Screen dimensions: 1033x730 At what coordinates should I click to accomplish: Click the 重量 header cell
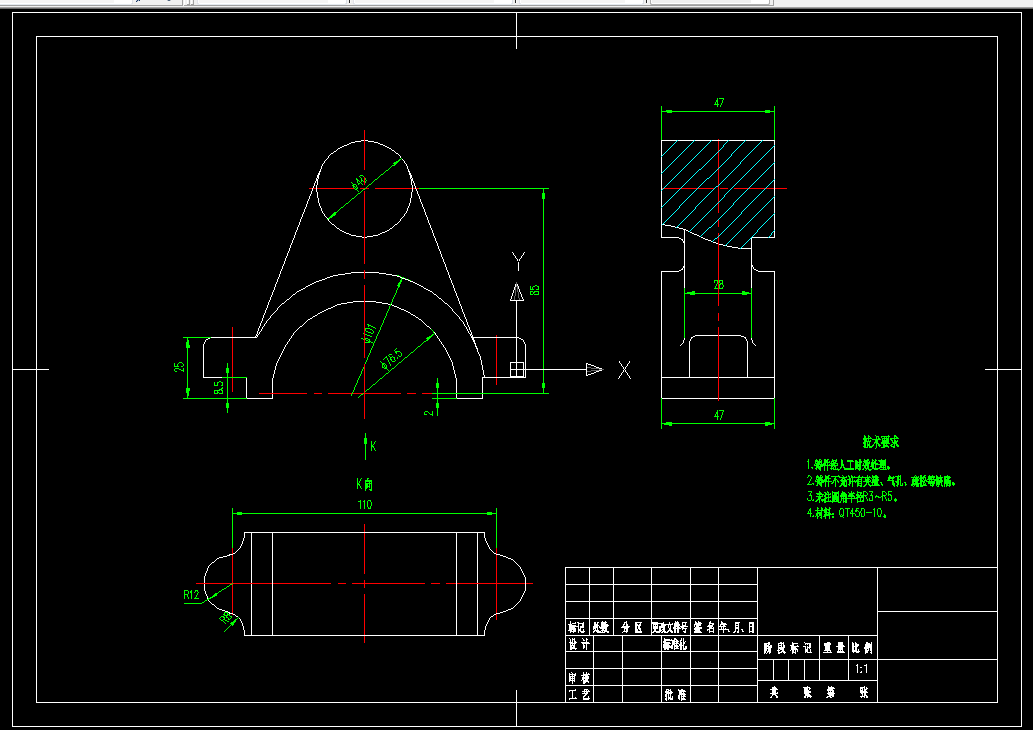[834, 648]
